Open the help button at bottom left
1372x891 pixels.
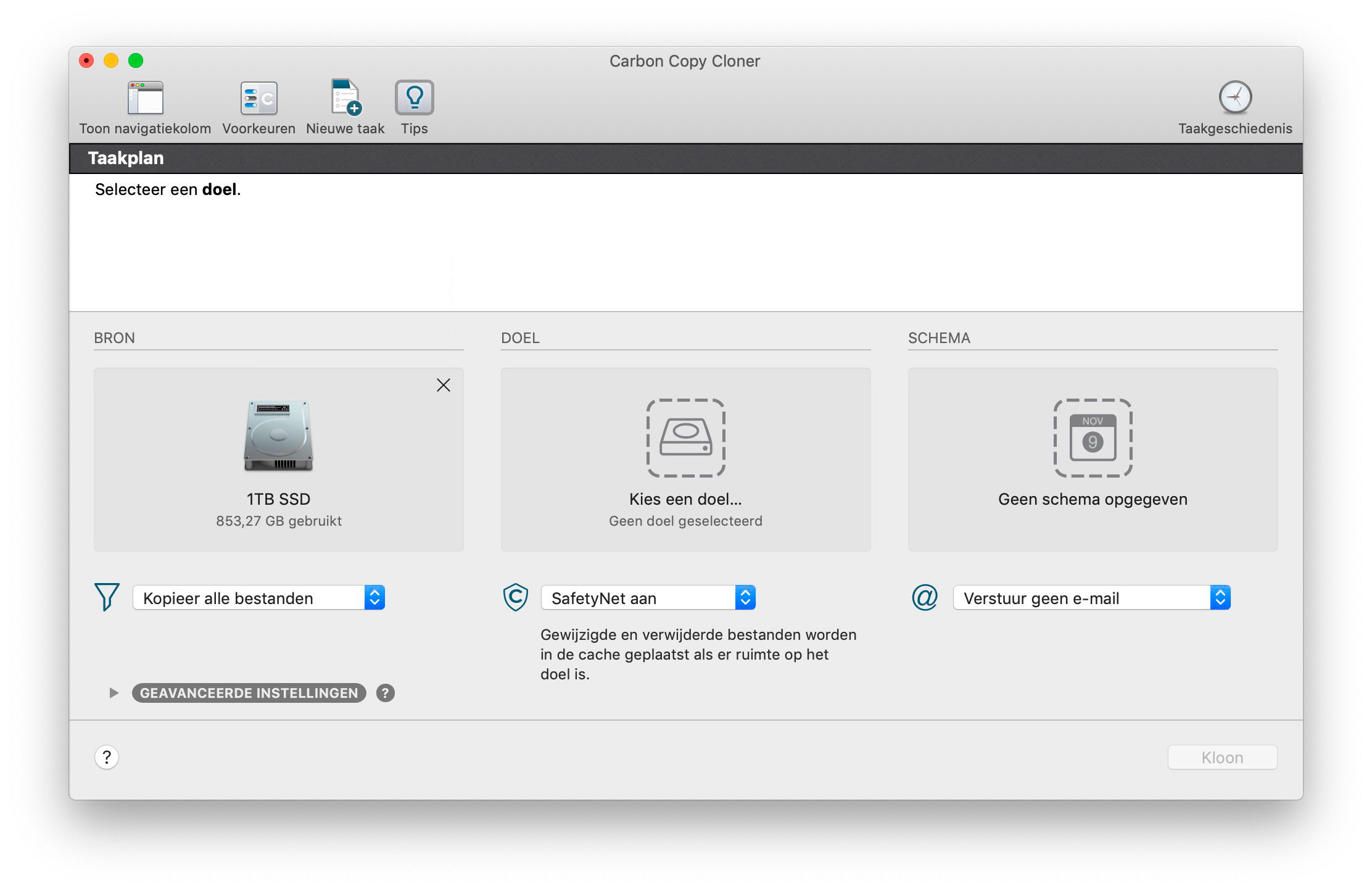[107, 757]
